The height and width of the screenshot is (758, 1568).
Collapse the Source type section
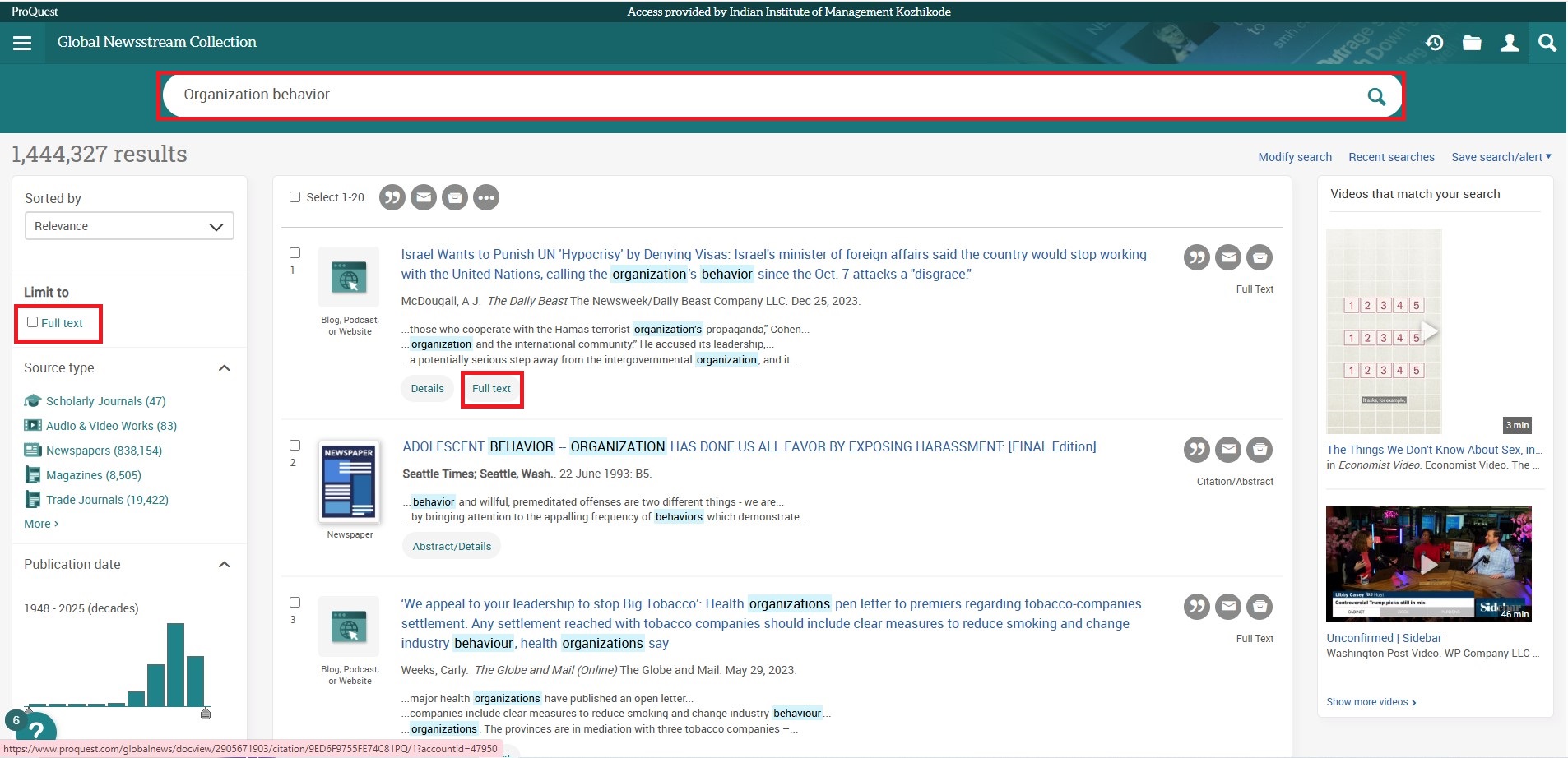224,368
